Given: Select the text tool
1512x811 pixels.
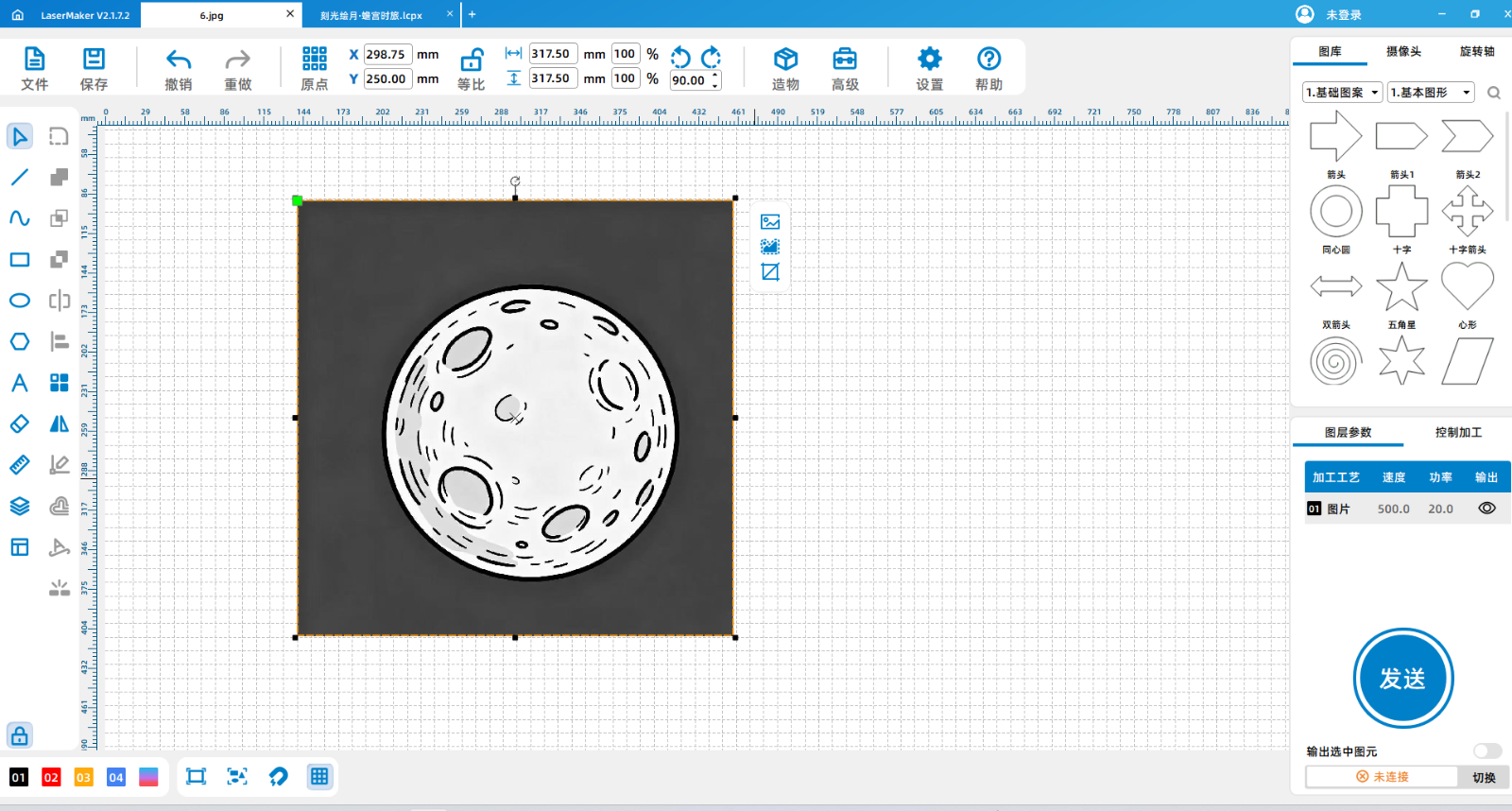Looking at the screenshot, I should 20,383.
